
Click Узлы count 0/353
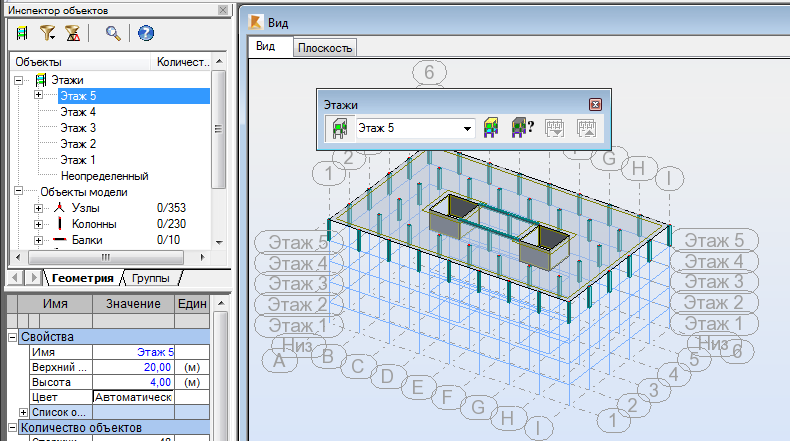(171, 208)
